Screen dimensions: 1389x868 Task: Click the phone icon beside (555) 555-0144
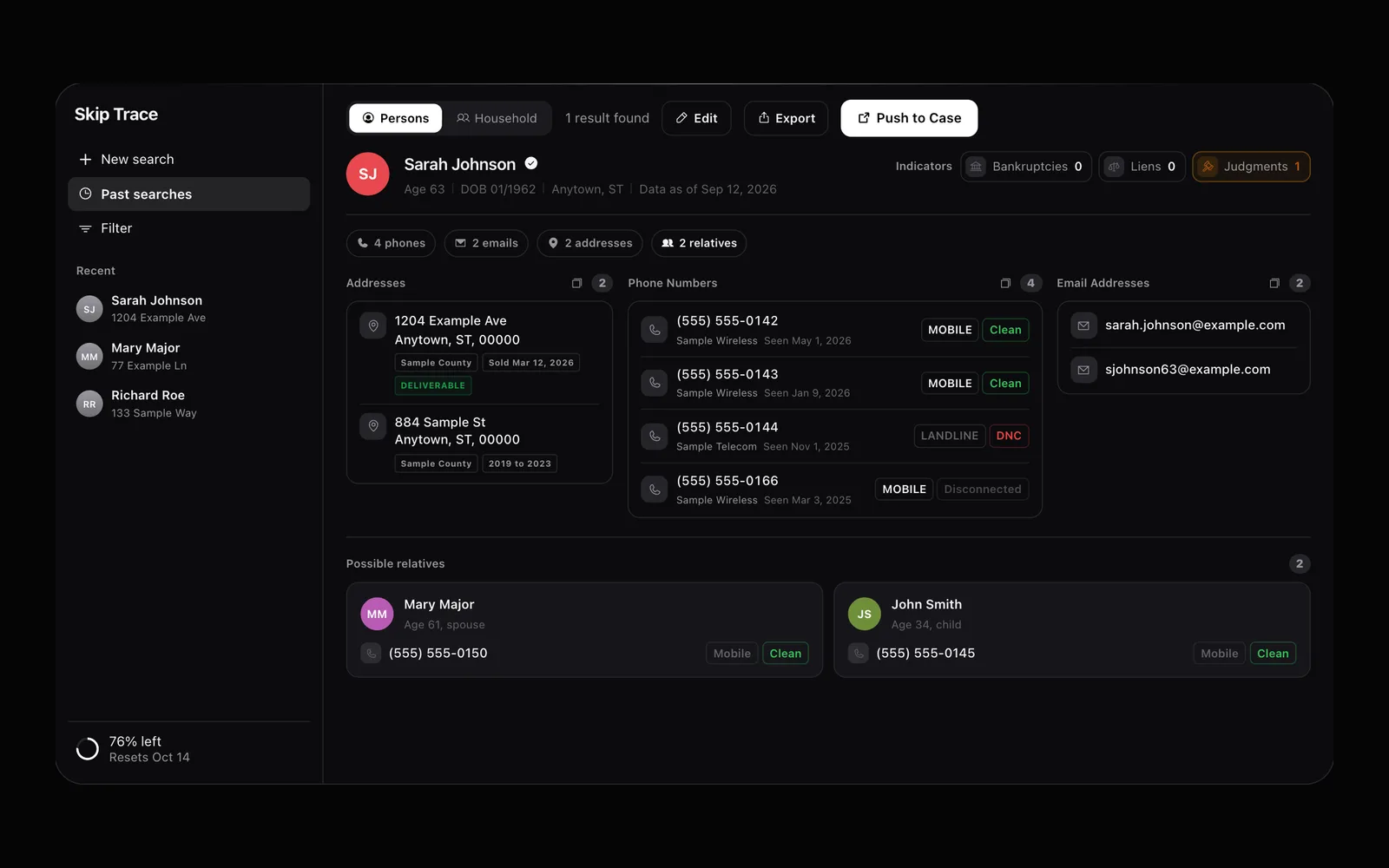tap(655, 436)
